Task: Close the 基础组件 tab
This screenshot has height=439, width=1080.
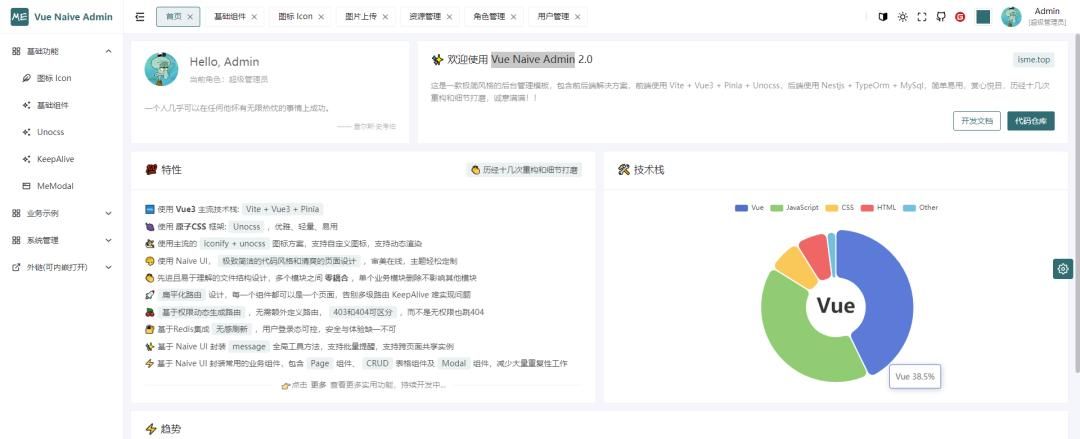Action: 254,17
